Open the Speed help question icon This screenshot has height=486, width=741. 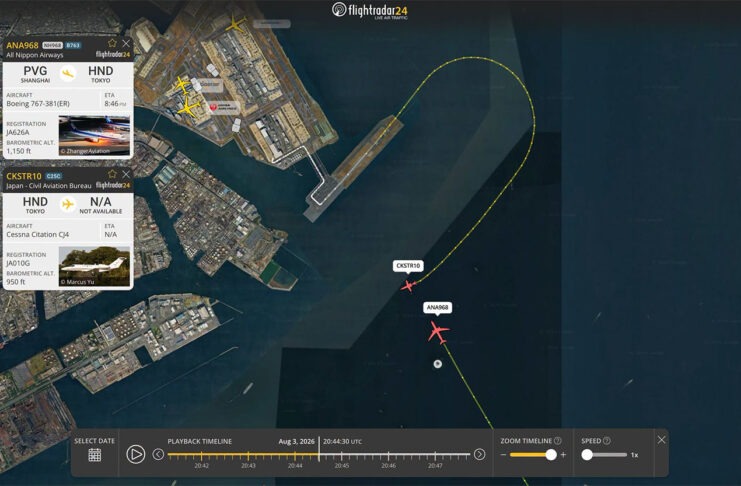point(607,441)
